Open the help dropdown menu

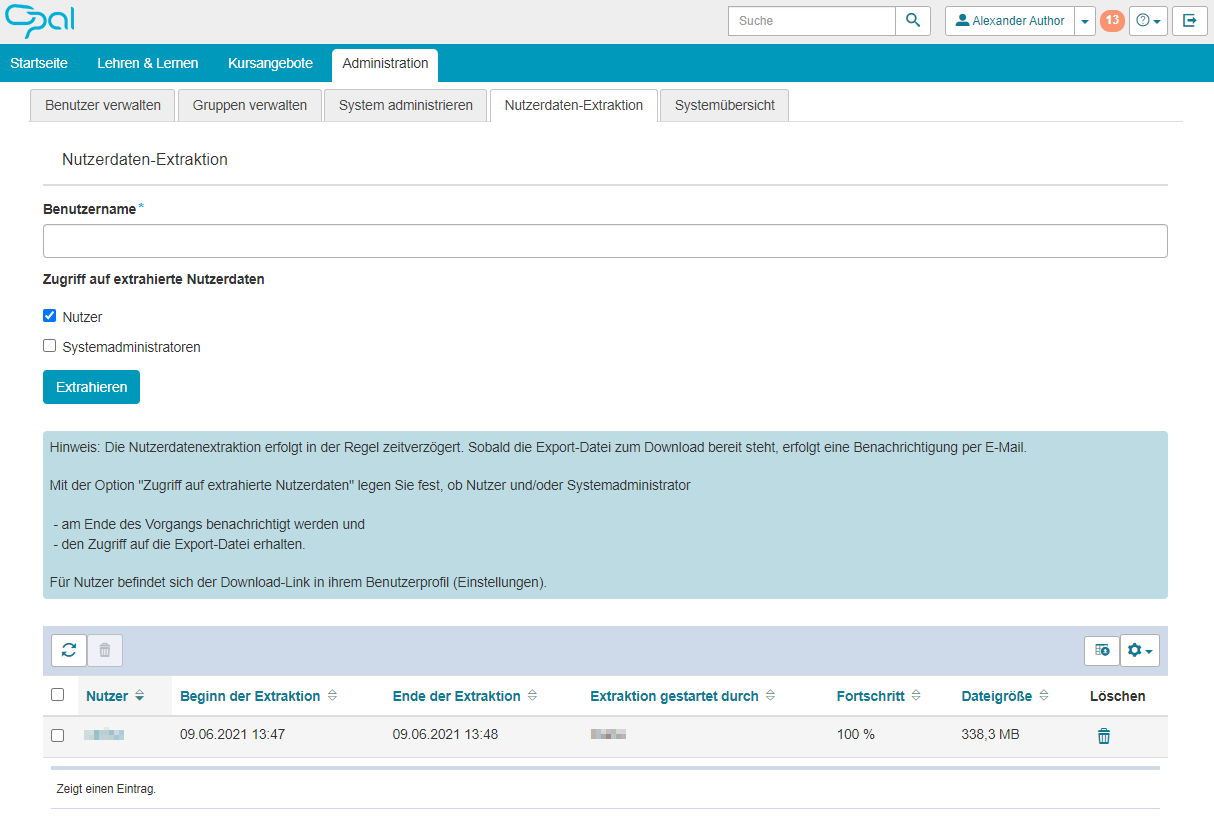pyautogui.click(x=1148, y=21)
